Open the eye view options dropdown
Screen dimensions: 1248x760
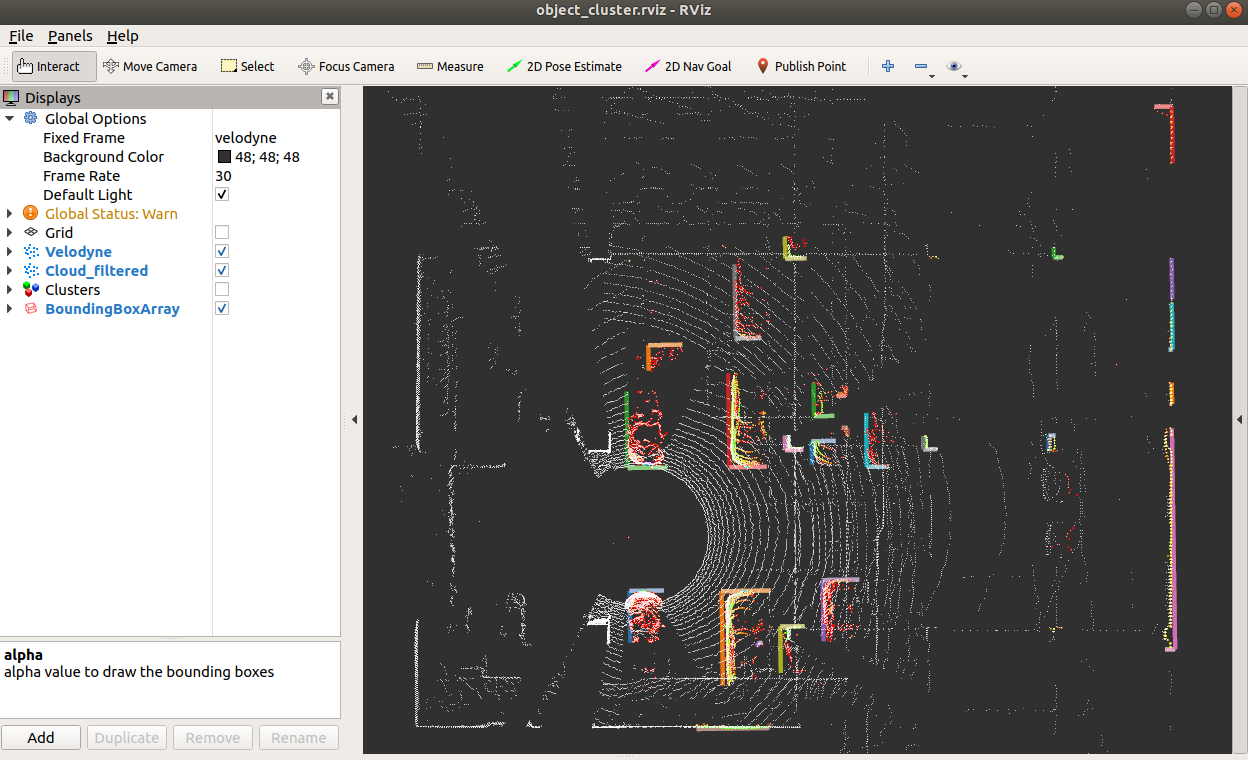pyautogui.click(x=957, y=67)
